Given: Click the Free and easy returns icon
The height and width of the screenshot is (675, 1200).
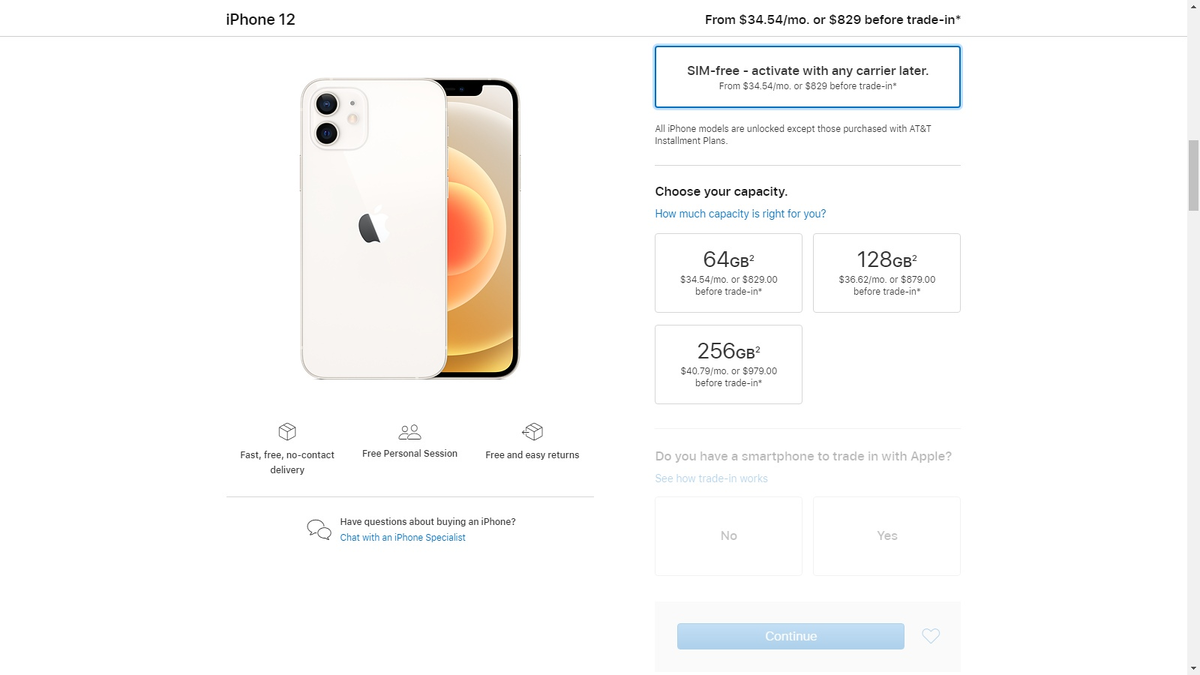Looking at the screenshot, I should pyautogui.click(x=532, y=431).
